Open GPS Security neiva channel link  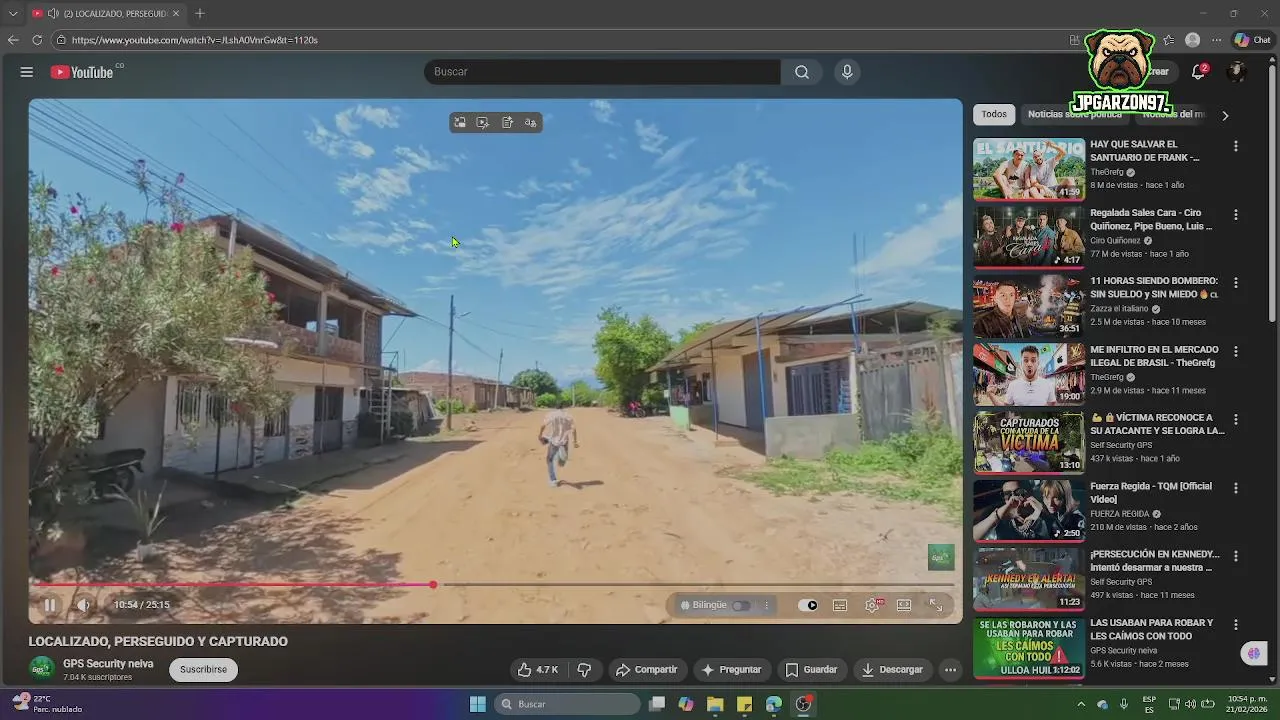(x=108, y=664)
